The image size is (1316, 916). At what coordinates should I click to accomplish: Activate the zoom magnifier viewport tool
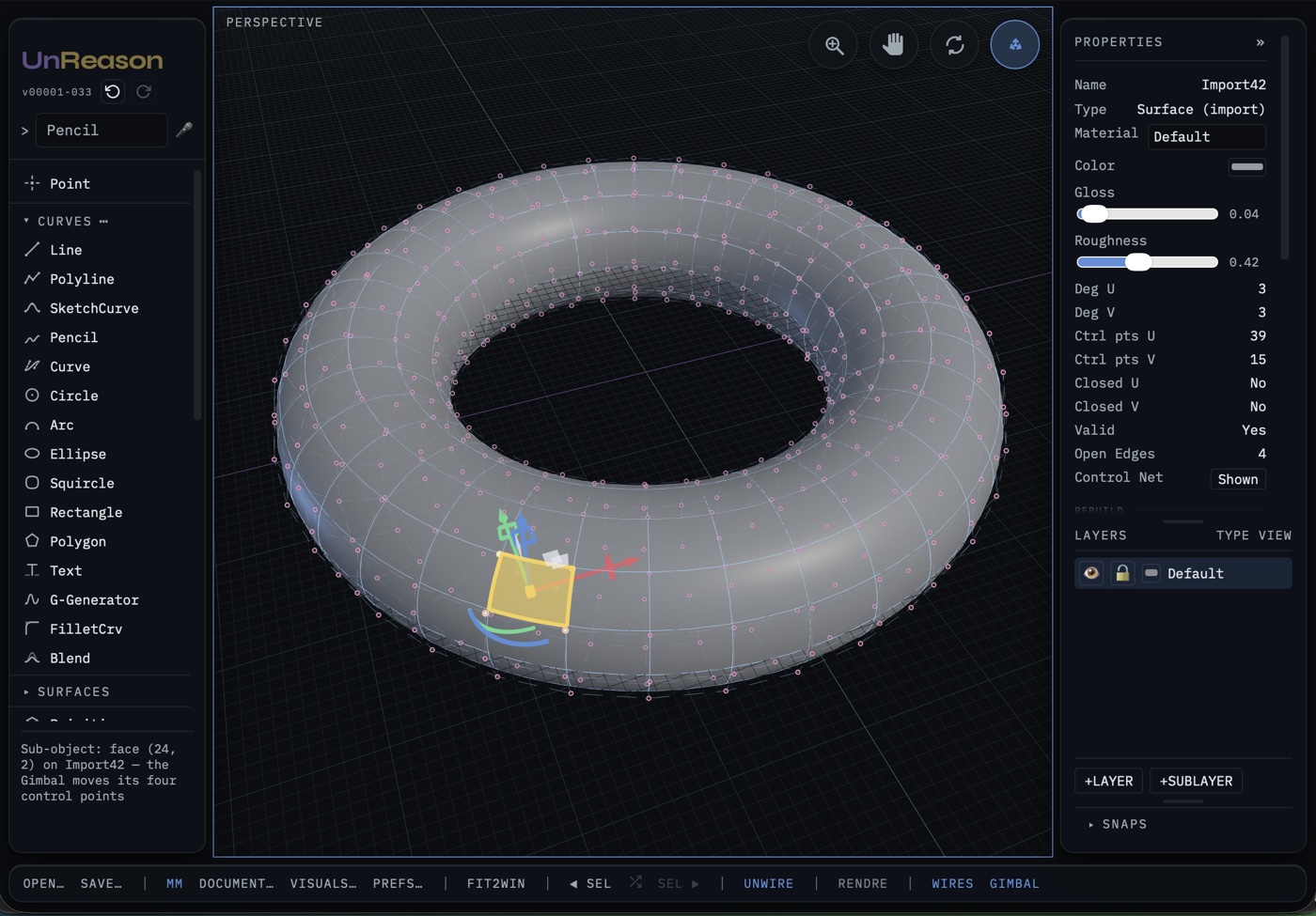834,45
